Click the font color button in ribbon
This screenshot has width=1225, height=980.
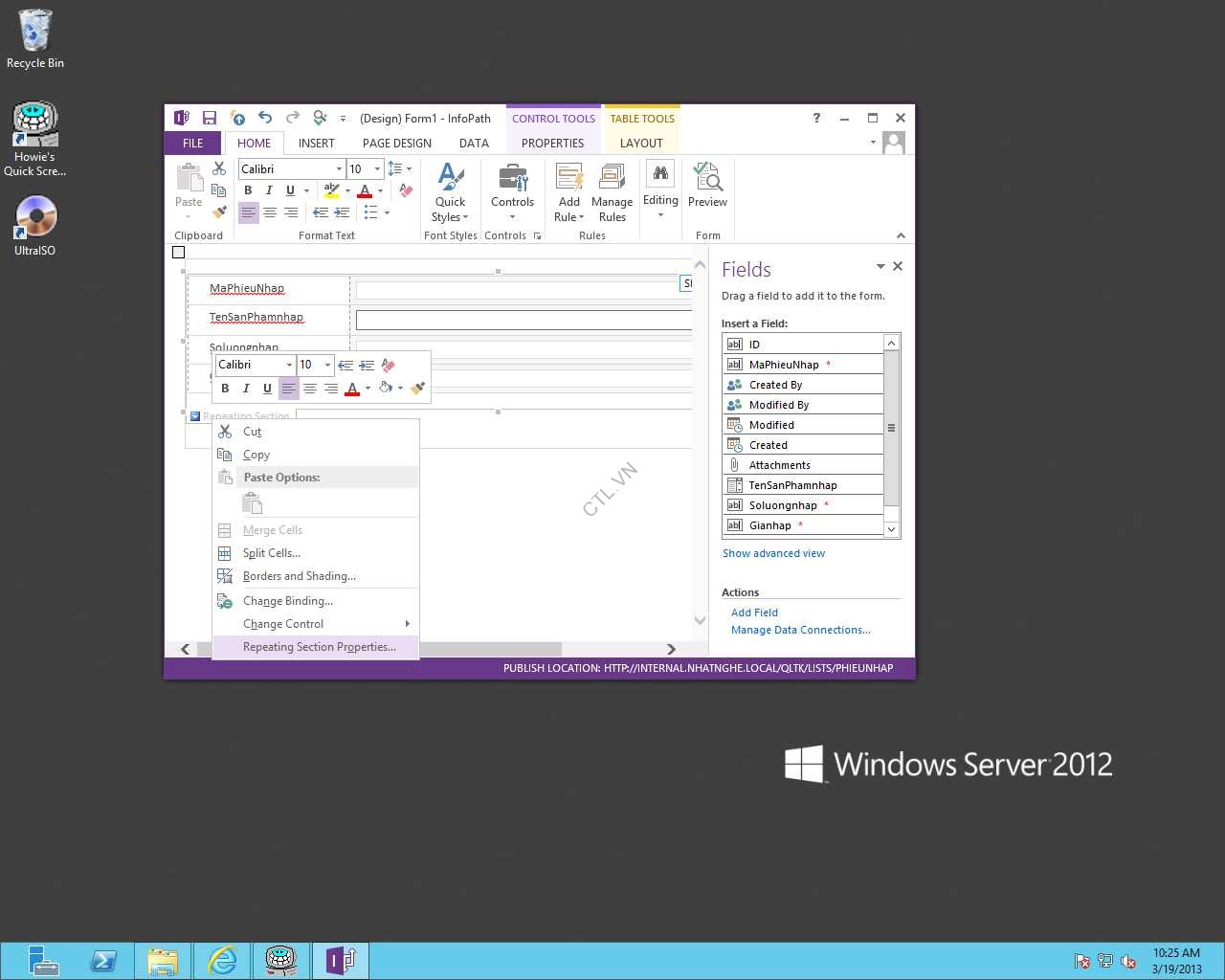364,190
